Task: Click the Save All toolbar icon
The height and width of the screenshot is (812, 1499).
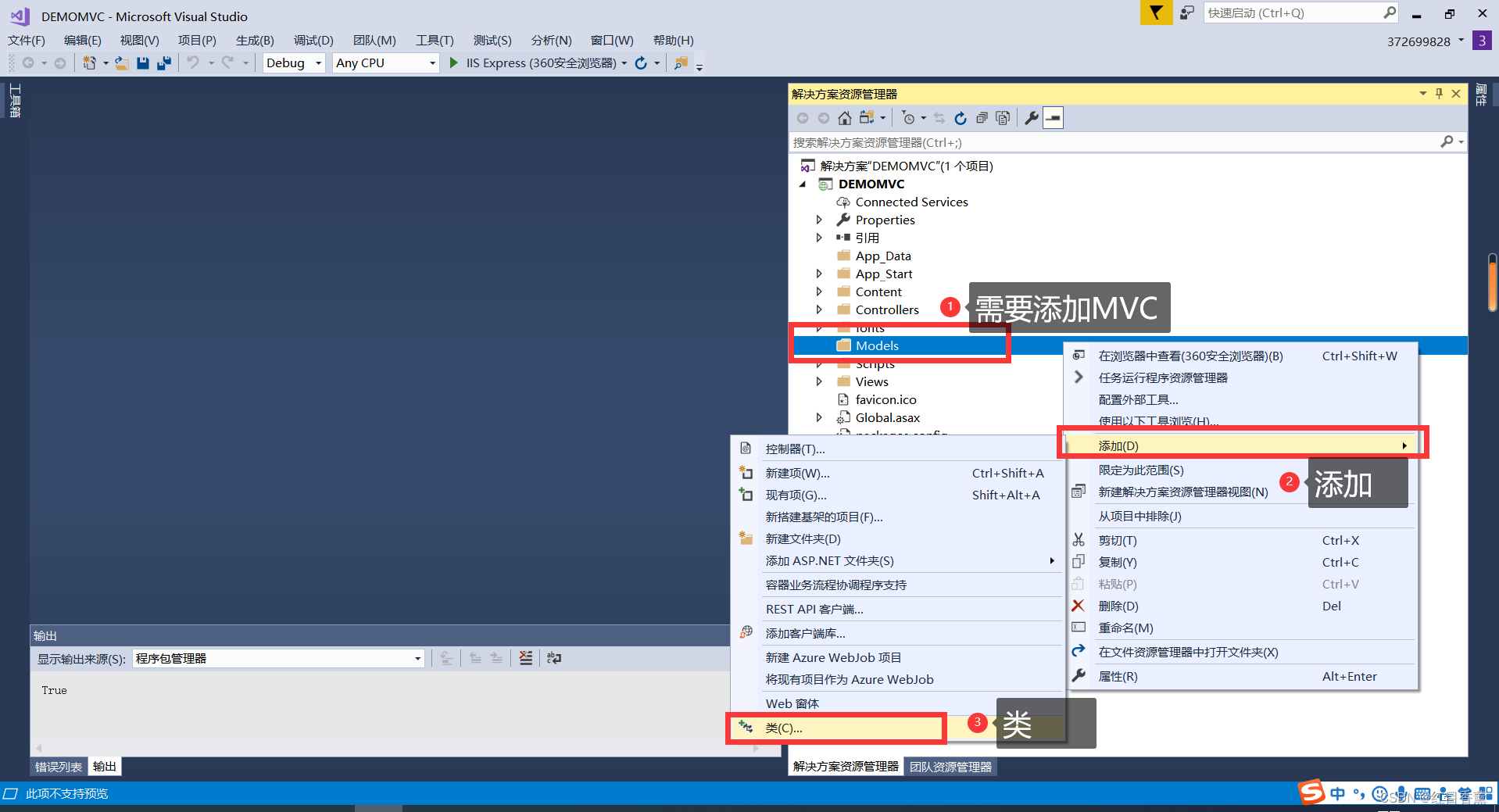Action: (164, 63)
